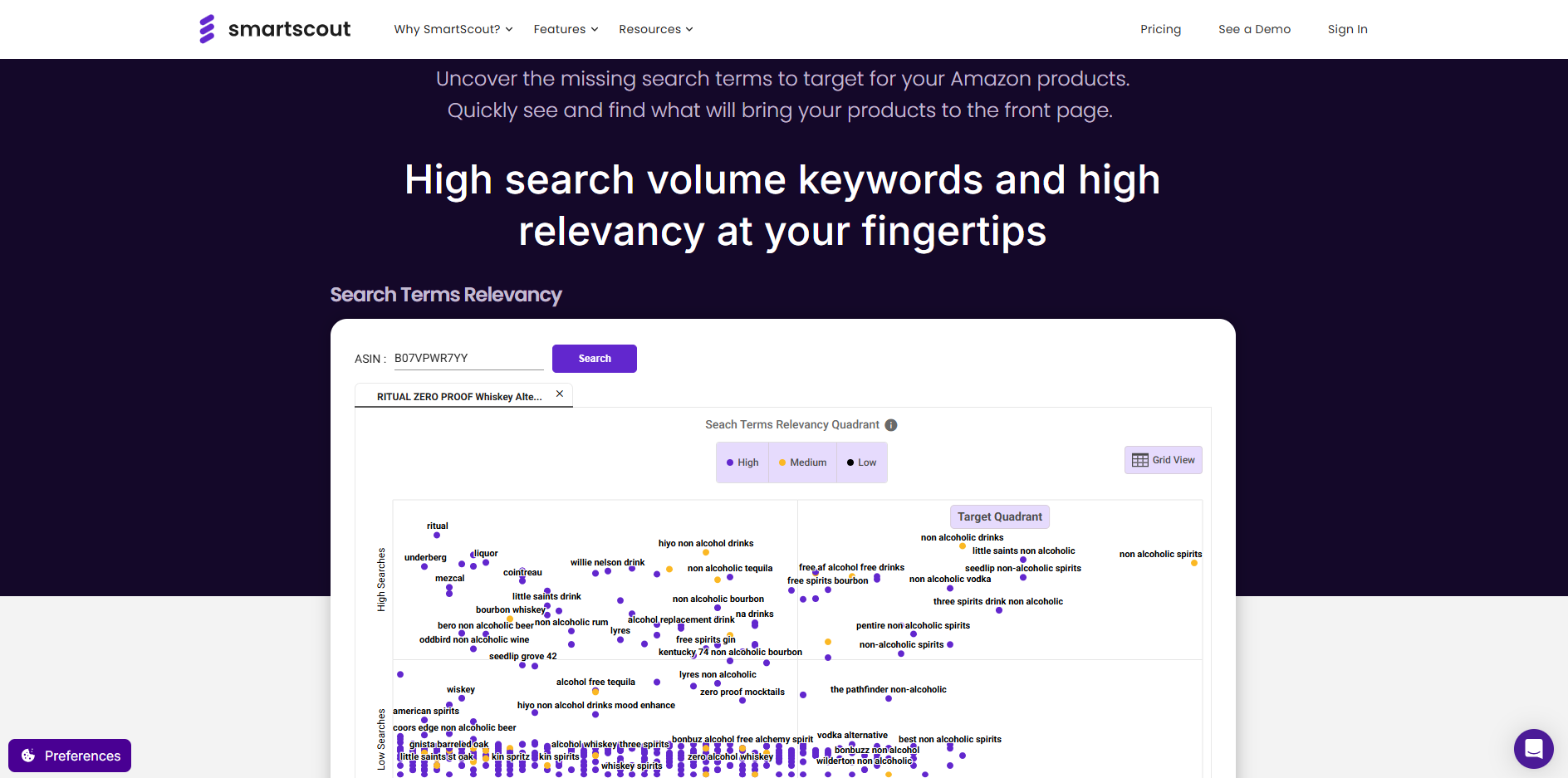Click 'bourbon whiskey' keyword label
1568x778 pixels.
click(510, 609)
